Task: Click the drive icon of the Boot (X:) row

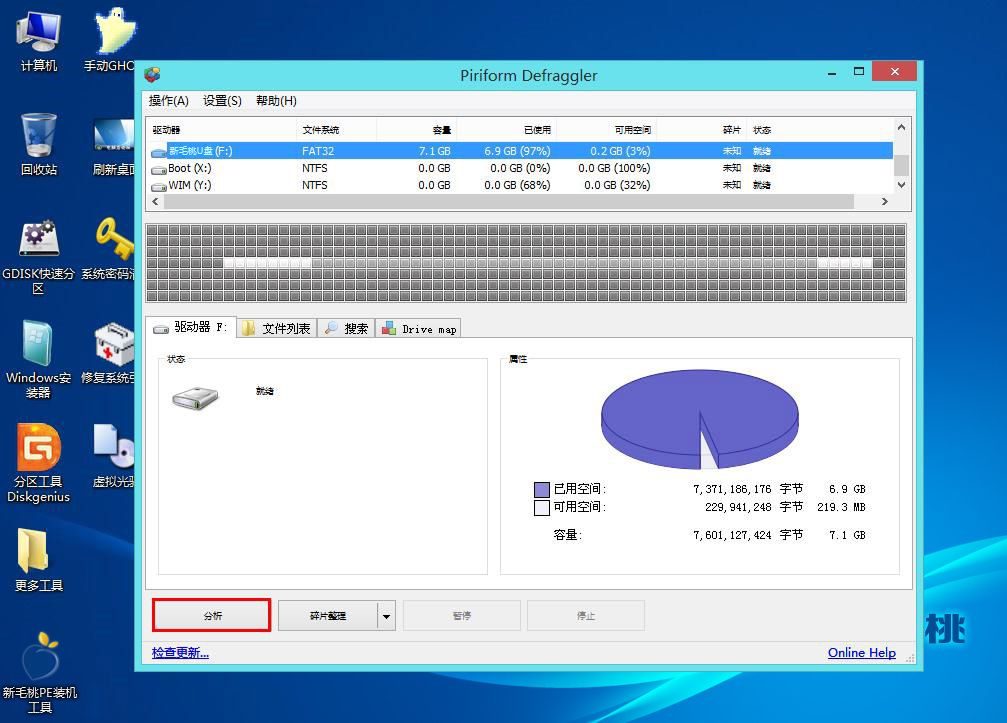Action: point(158,170)
